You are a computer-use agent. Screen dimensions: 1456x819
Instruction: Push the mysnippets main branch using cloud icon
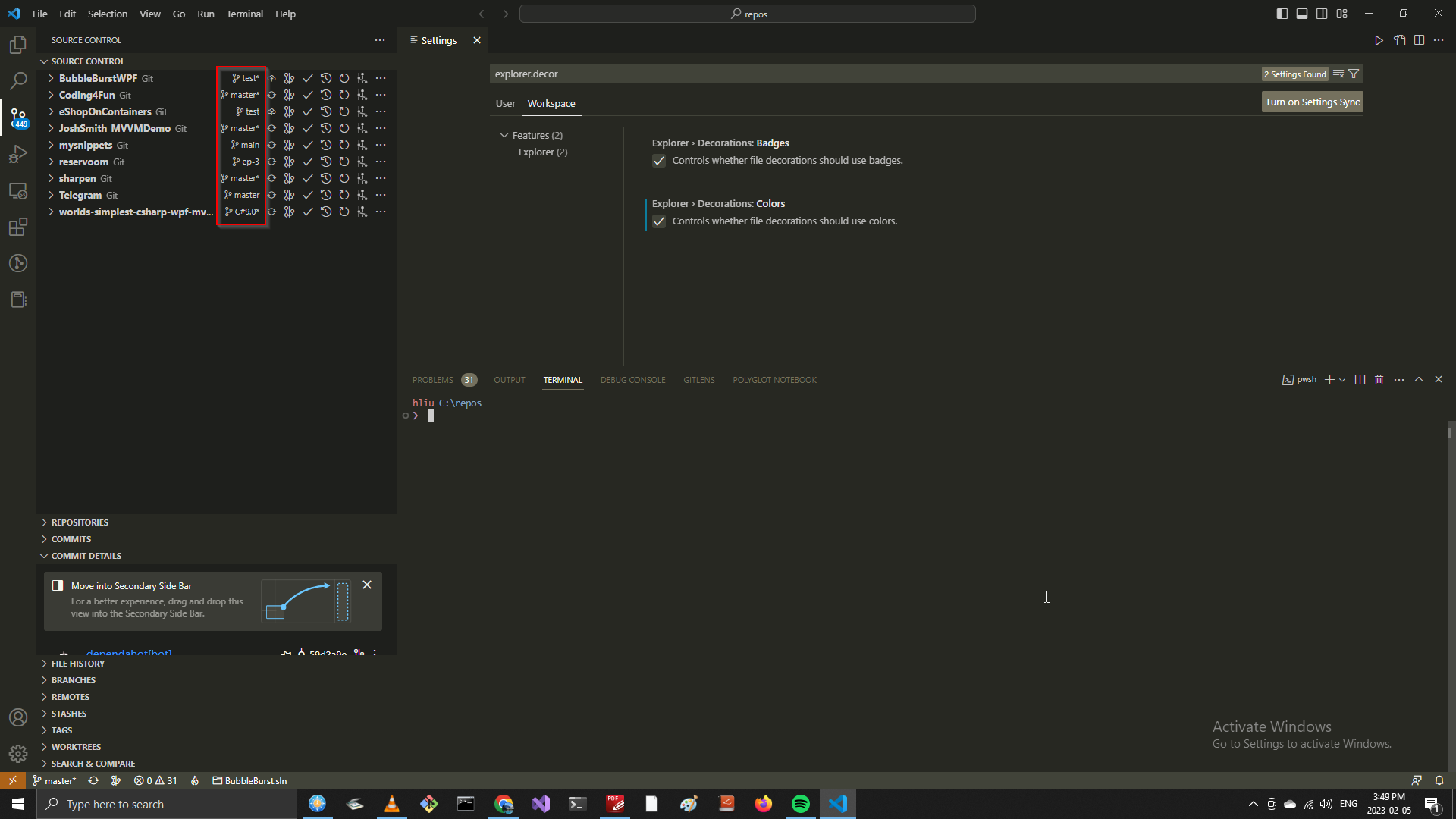(x=271, y=145)
